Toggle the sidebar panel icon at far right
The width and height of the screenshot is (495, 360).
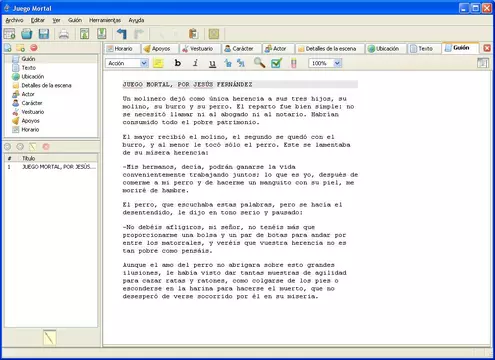point(483,63)
